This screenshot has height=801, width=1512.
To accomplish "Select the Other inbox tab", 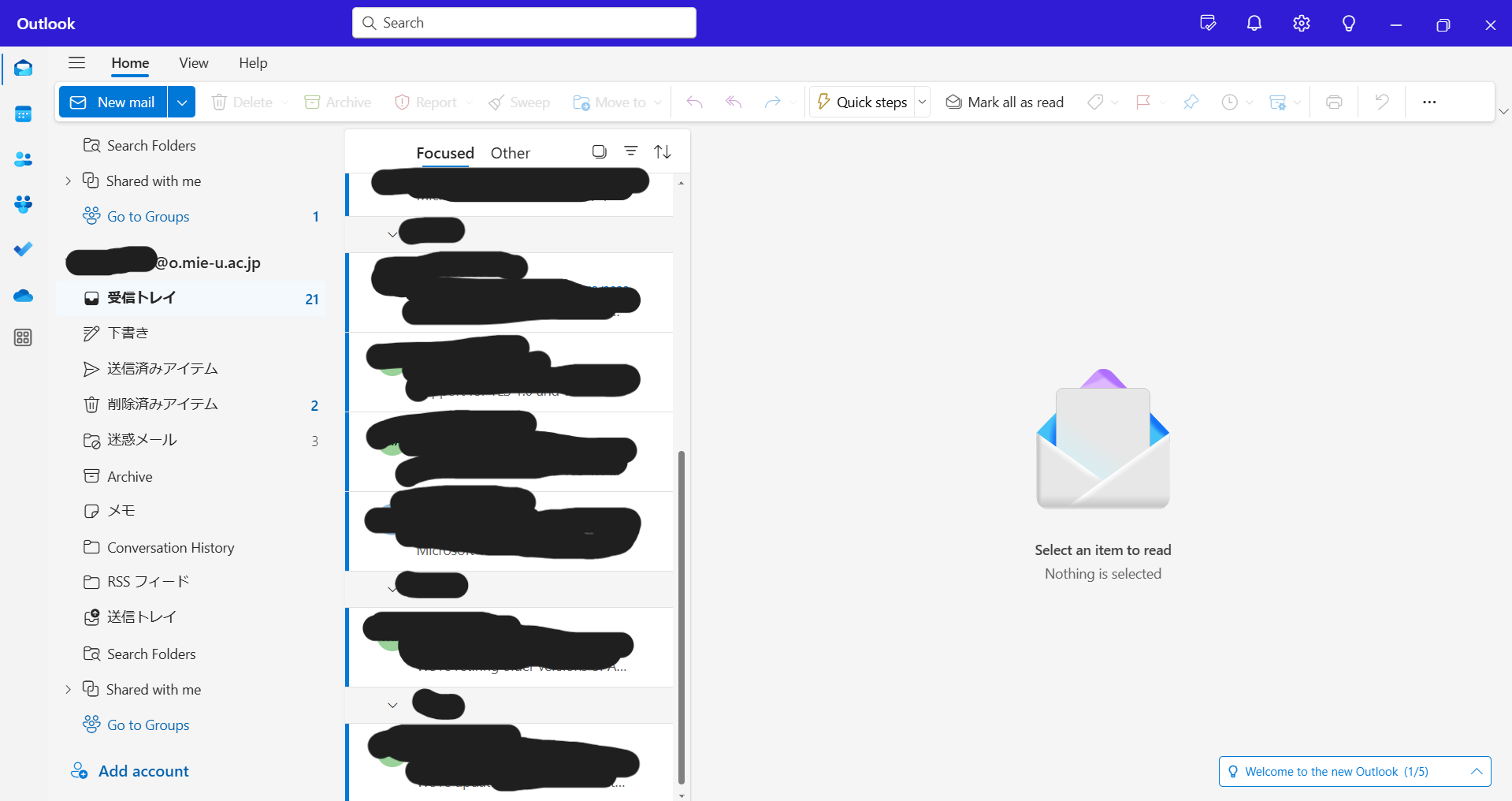I will coord(511,153).
